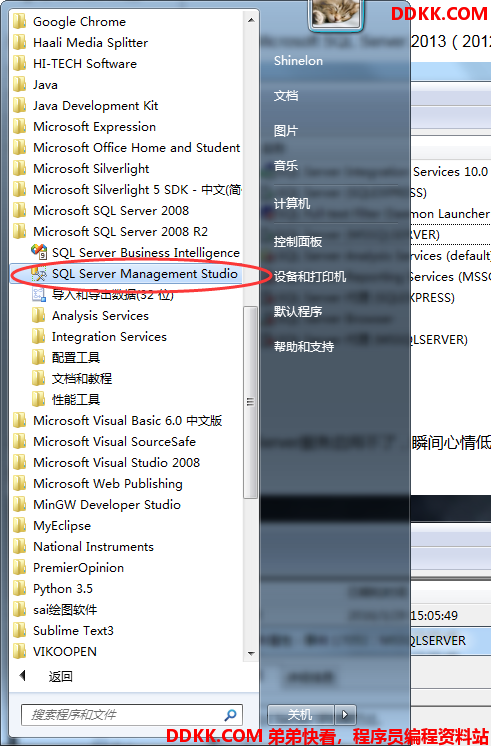
Task: Open the Google Chrome folder icon
Action: 20,21
